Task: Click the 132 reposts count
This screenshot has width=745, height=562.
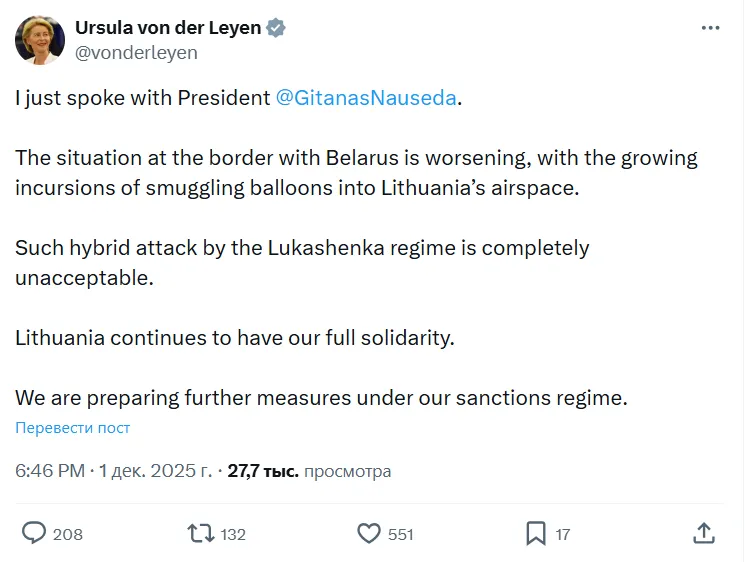Action: point(233,534)
